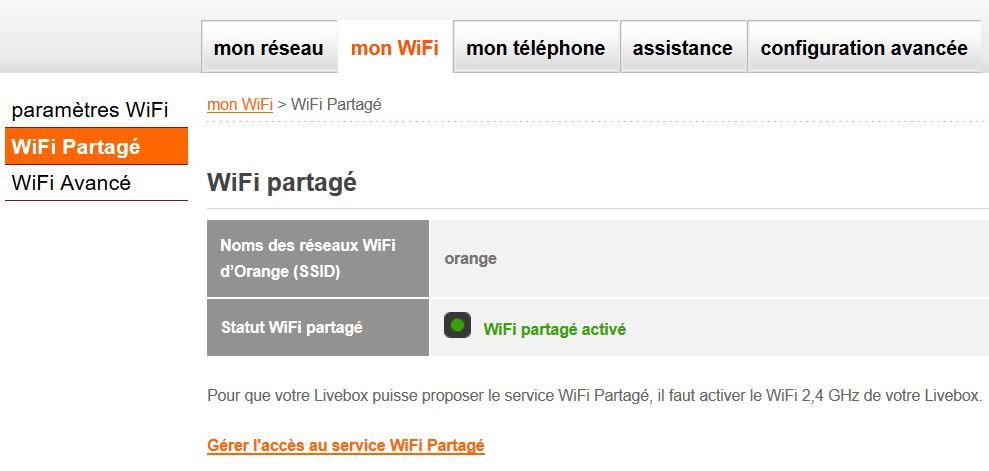Viewport: 989px width, 471px height.
Task: Click WiFi Partagé in the breadcrumb trail
Action: pos(336,104)
